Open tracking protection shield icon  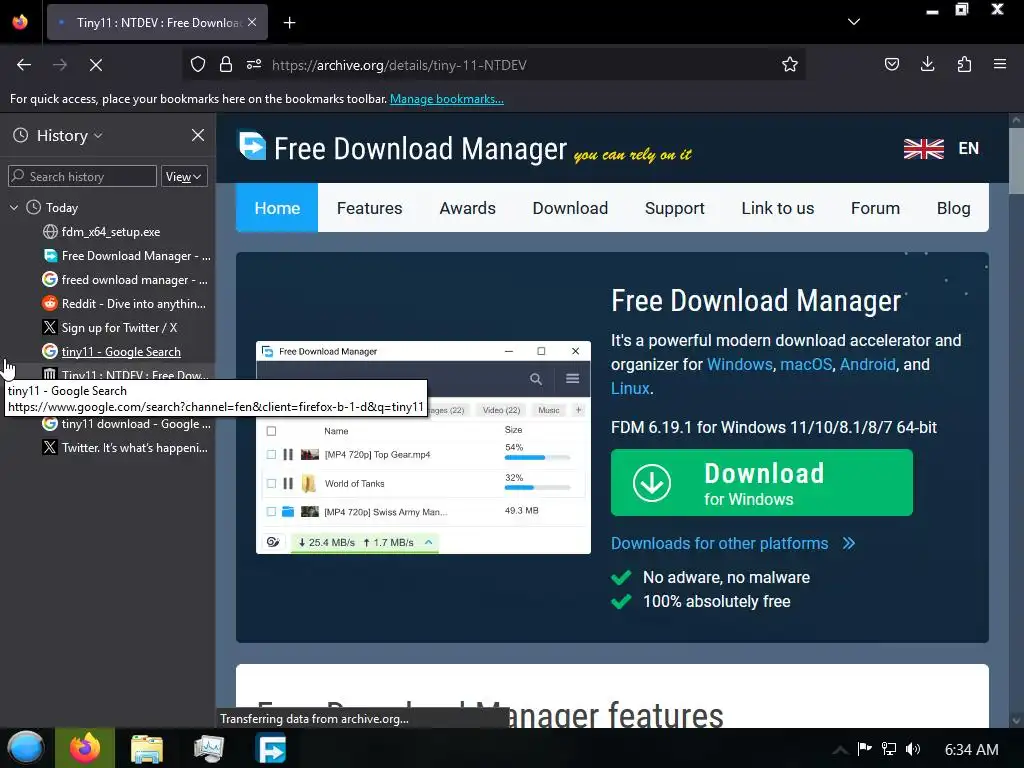198,65
